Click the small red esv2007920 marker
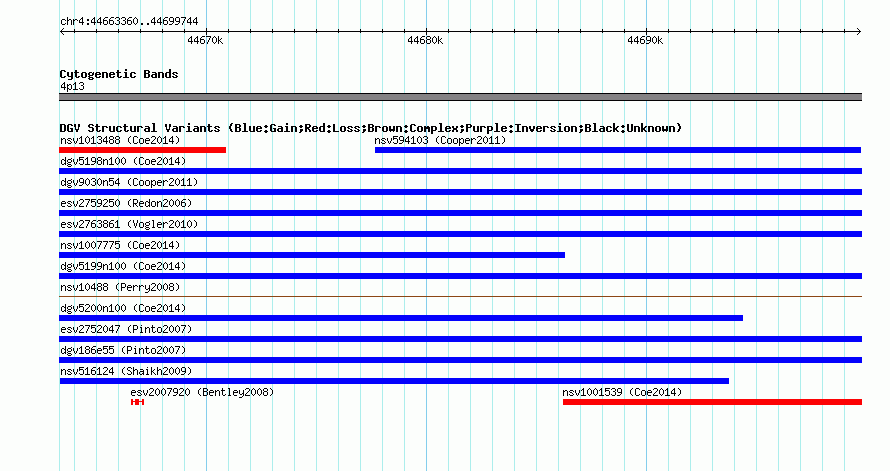890x471 pixels. tap(137, 402)
